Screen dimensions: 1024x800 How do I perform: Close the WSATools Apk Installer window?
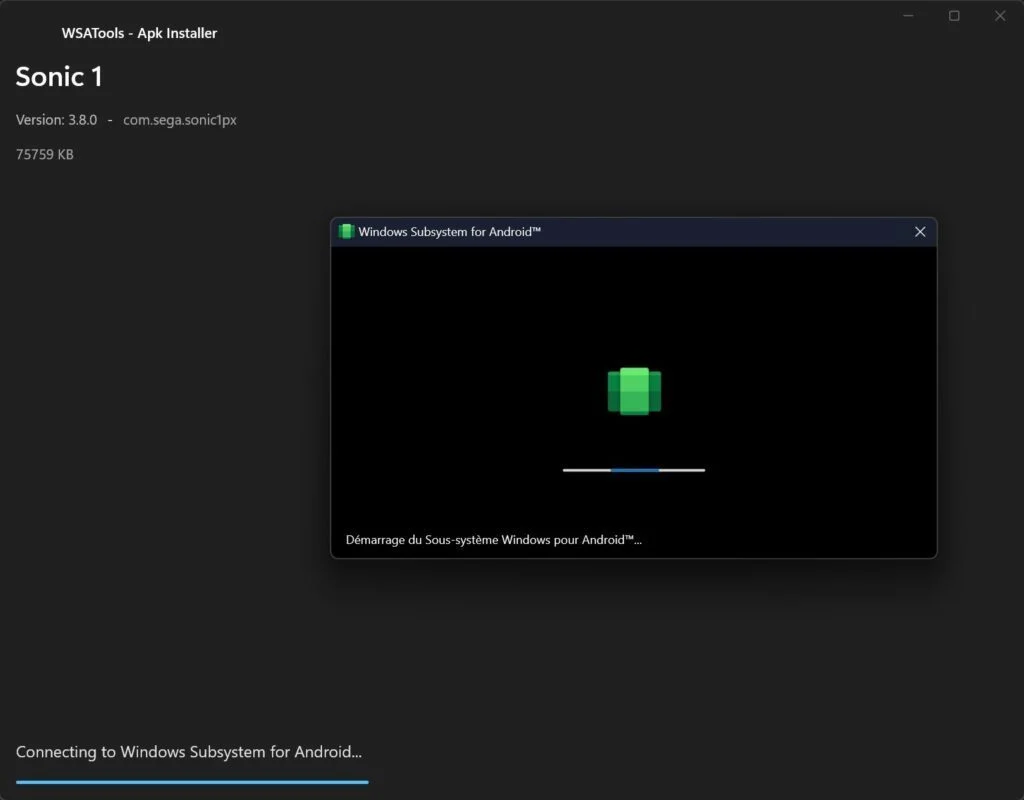(x=1000, y=16)
